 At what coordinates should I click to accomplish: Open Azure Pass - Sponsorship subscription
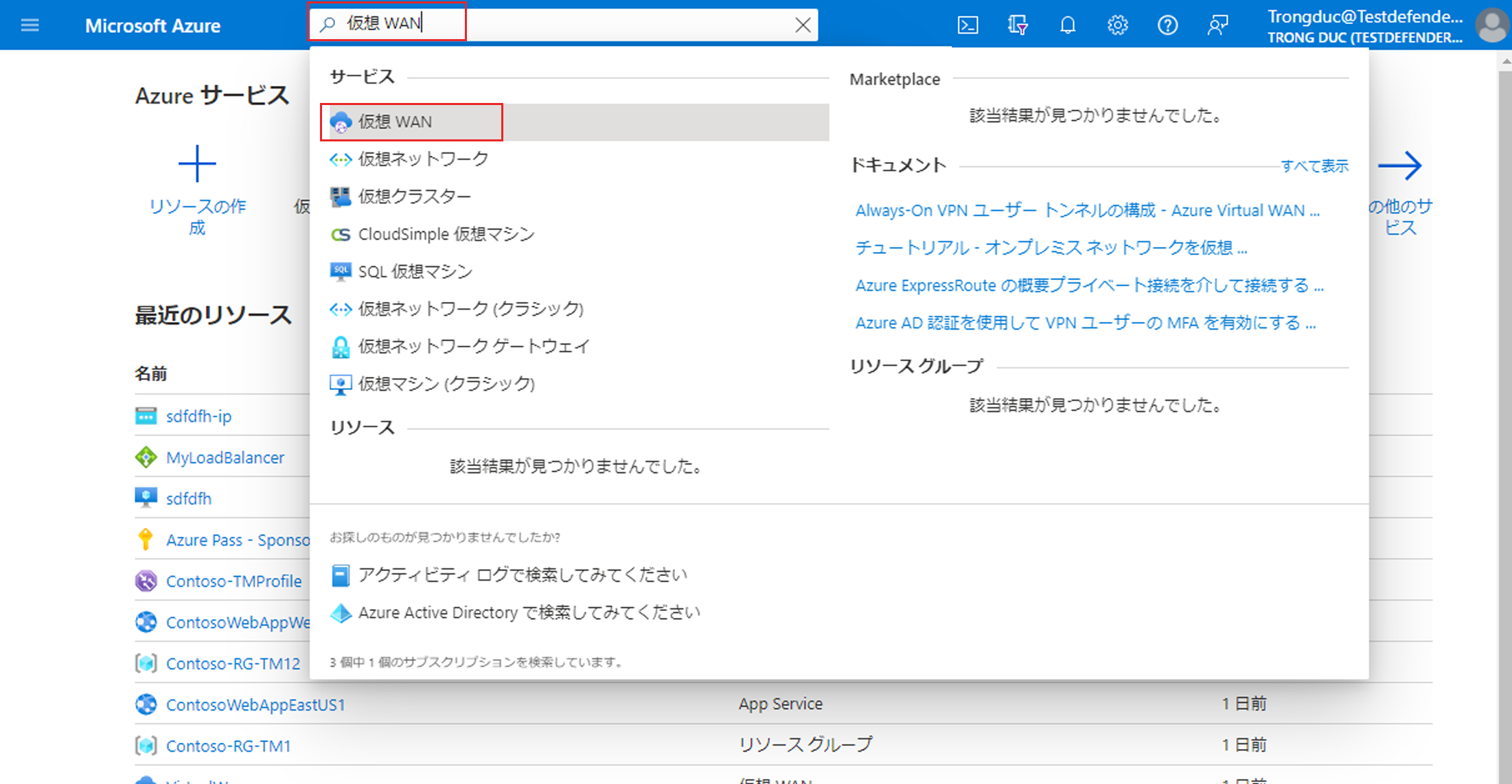(238, 540)
